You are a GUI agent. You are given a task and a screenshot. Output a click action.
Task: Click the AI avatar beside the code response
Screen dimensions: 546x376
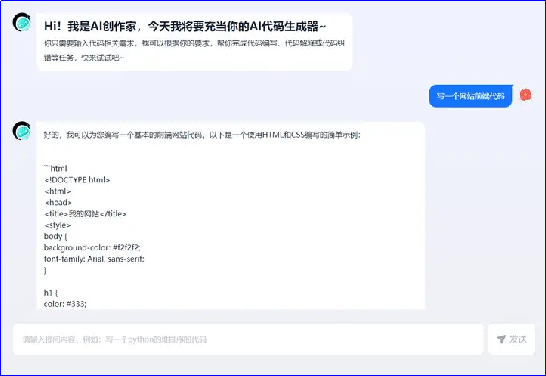click(x=22, y=131)
